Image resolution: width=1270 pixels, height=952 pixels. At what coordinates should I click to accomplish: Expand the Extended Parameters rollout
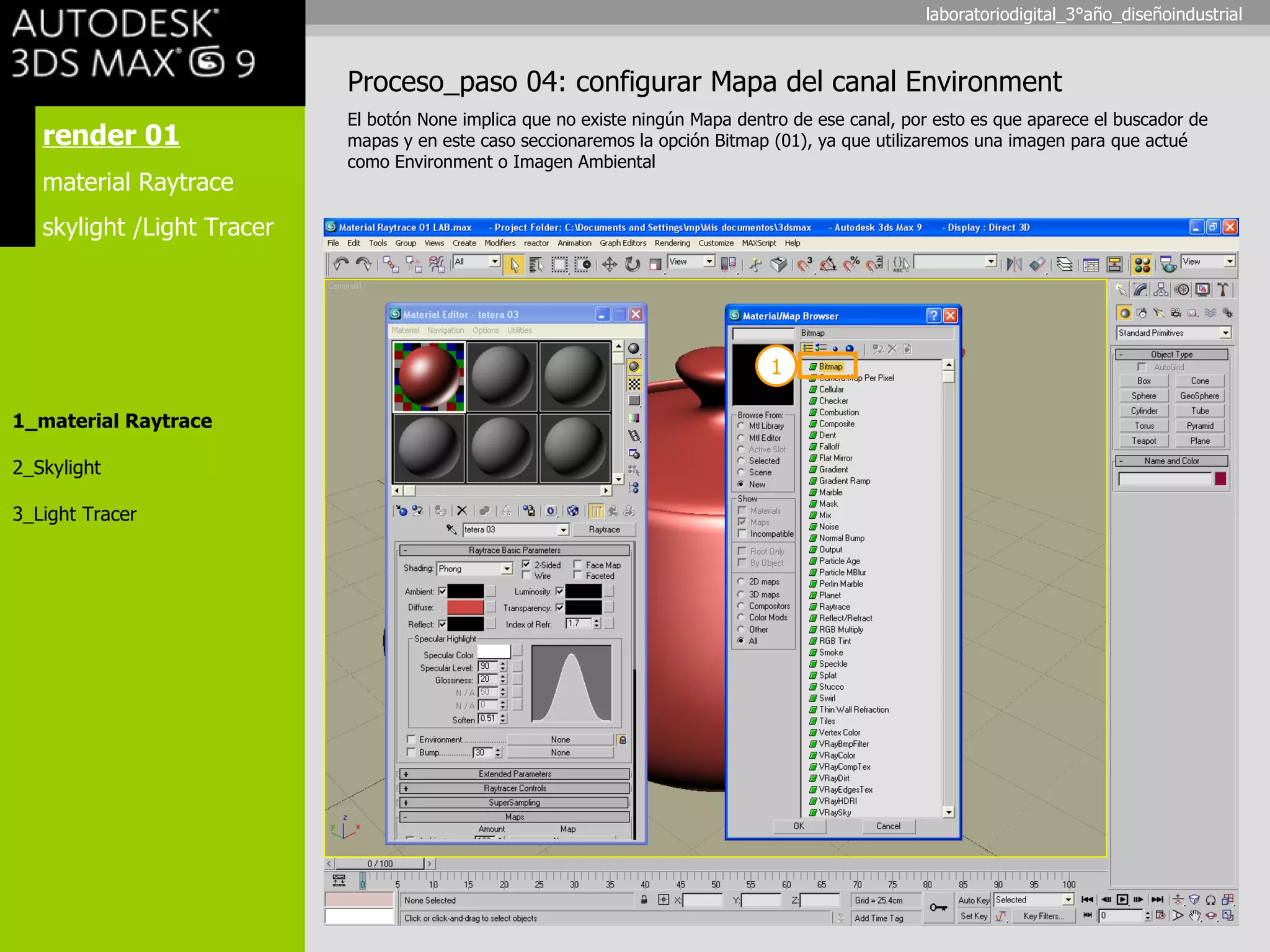click(x=514, y=773)
